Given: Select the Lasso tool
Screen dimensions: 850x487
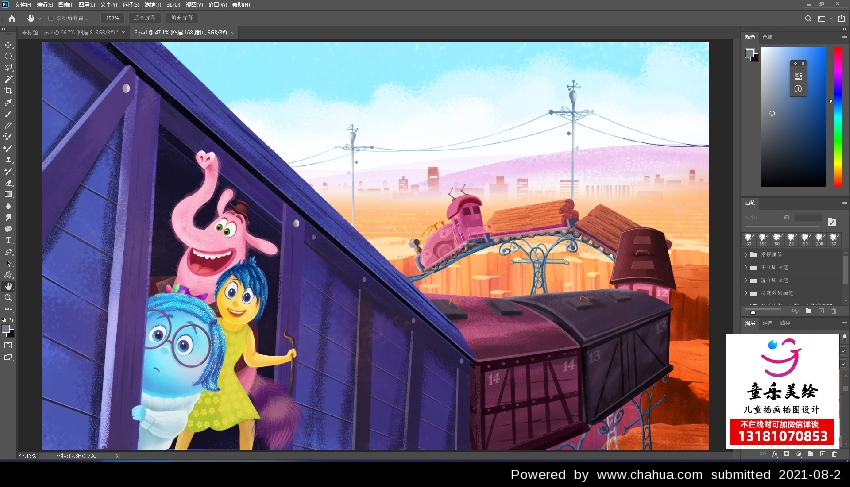Looking at the screenshot, I should click(x=8, y=68).
